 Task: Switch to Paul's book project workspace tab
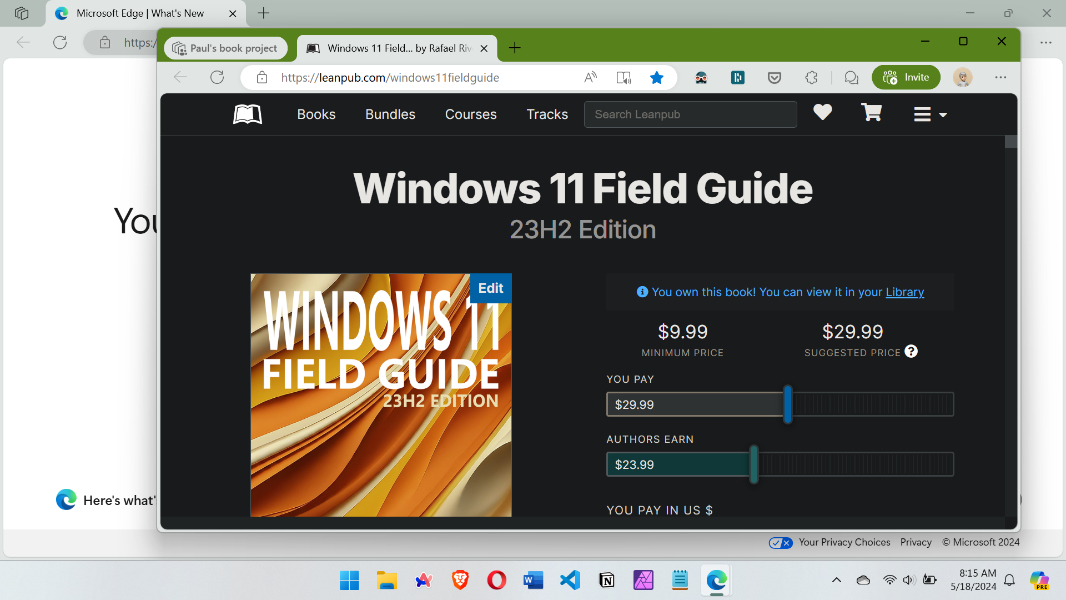click(225, 48)
